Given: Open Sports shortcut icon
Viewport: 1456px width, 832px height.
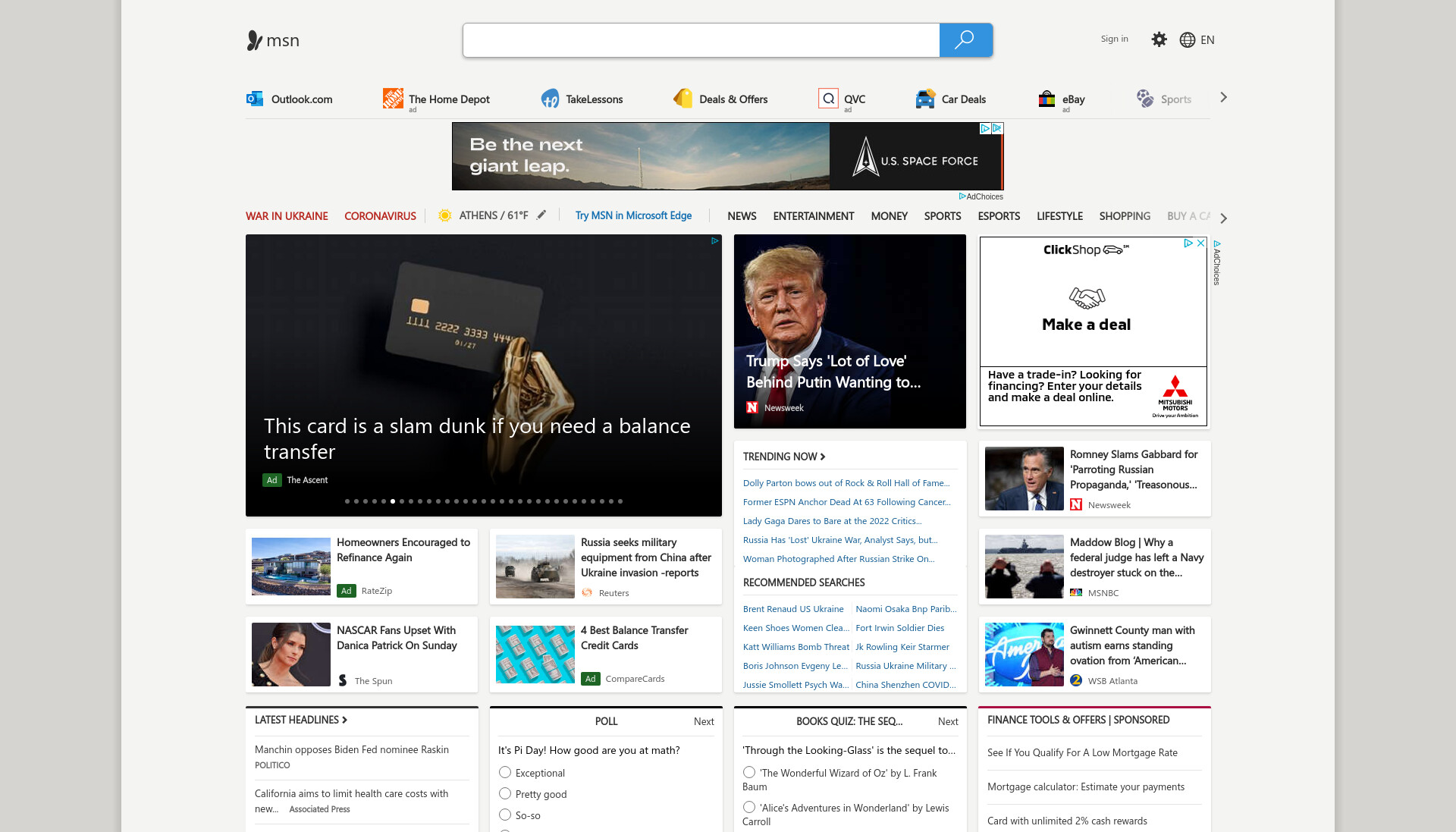Looking at the screenshot, I should 1145,99.
